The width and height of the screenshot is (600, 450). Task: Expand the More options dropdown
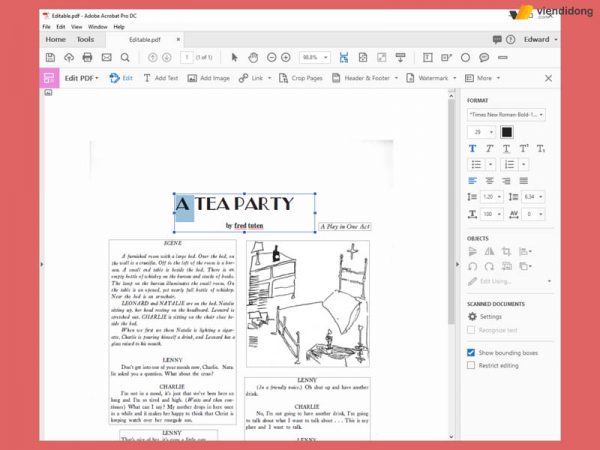[498, 78]
